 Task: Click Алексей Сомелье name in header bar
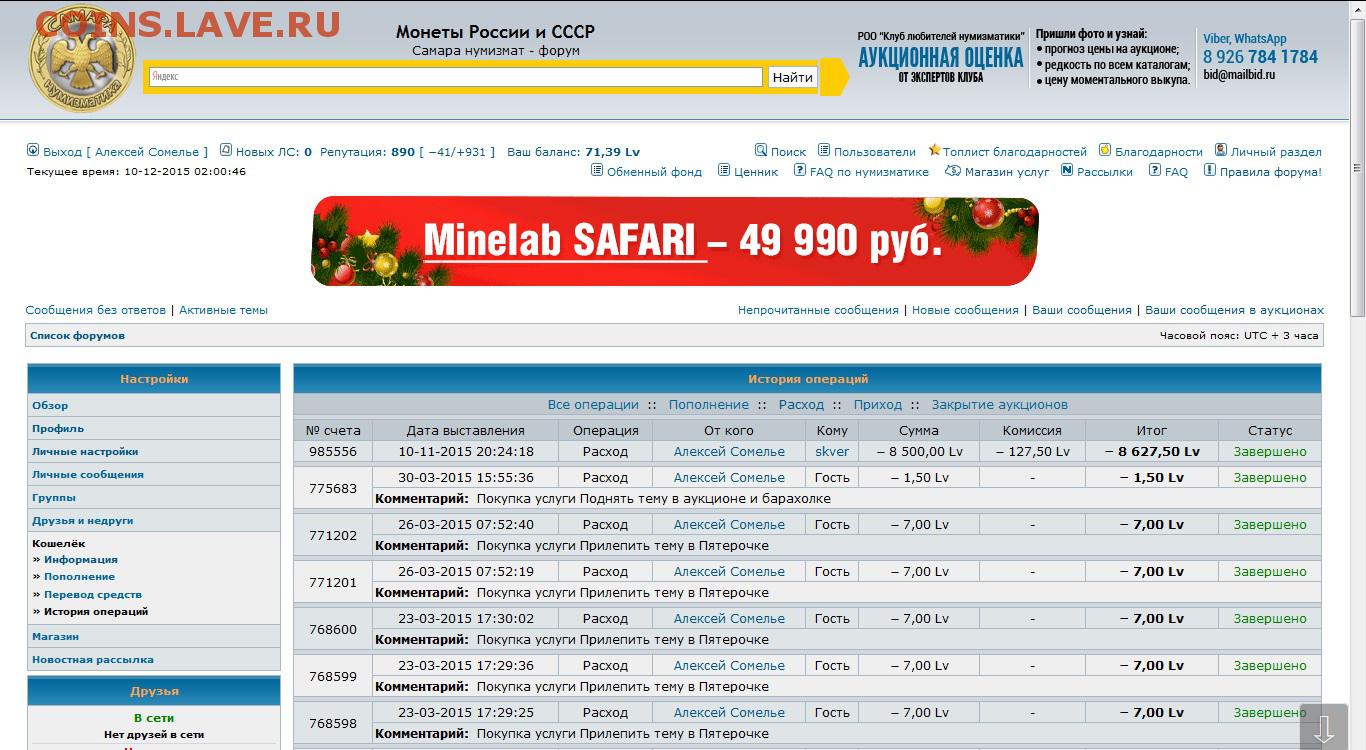pyautogui.click(x=147, y=152)
